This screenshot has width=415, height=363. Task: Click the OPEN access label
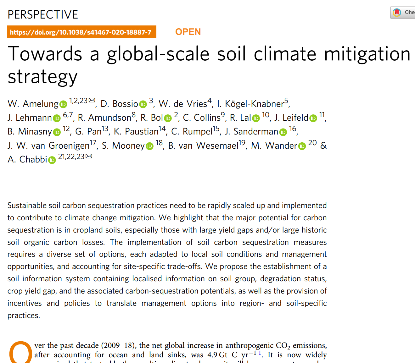188,32
